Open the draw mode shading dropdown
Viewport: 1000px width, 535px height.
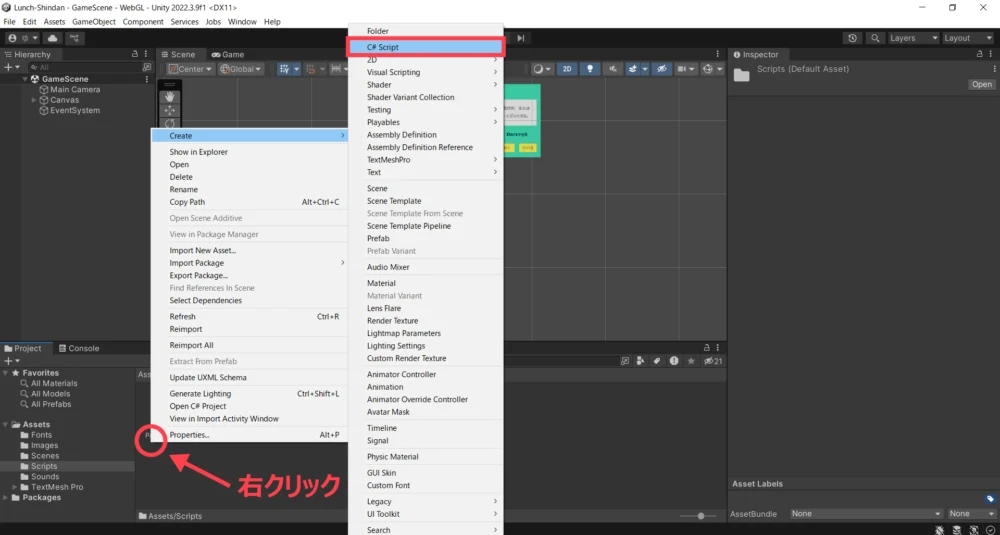click(543, 69)
